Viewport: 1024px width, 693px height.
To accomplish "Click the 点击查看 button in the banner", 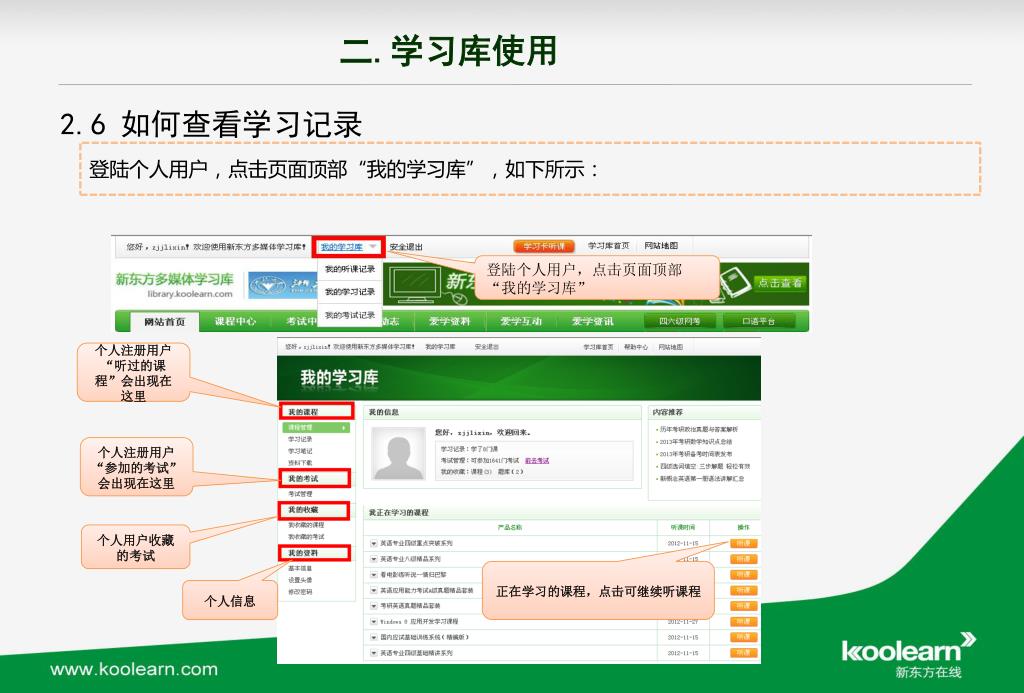I will tap(780, 283).
